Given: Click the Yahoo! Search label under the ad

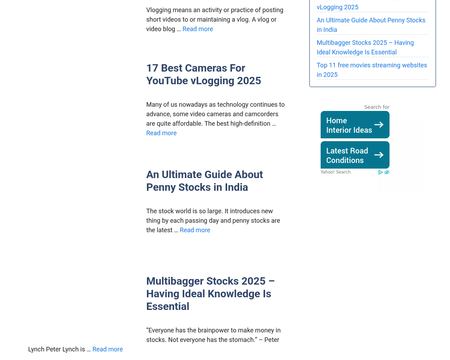Looking at the screenshot, I should tap(336, 172).
